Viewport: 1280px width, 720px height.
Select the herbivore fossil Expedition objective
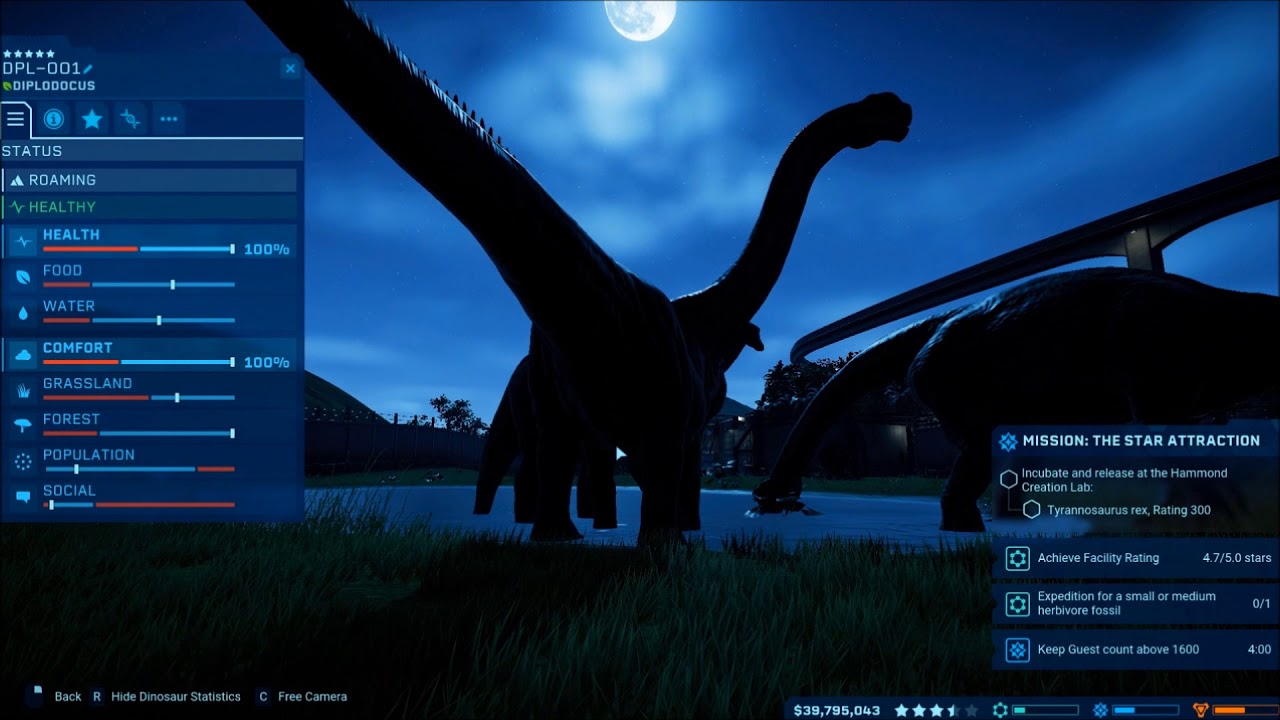click(x=1136, y=603)
